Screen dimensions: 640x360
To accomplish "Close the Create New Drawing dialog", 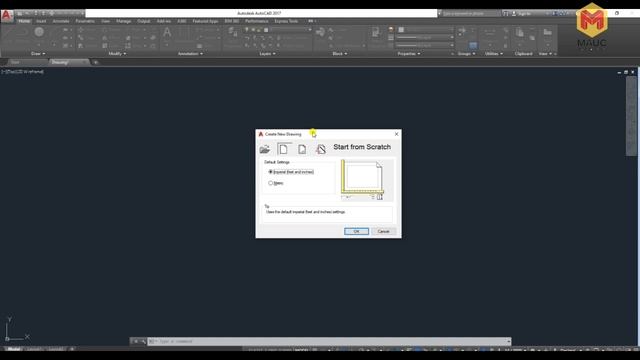I will click(x=396, y=134).
